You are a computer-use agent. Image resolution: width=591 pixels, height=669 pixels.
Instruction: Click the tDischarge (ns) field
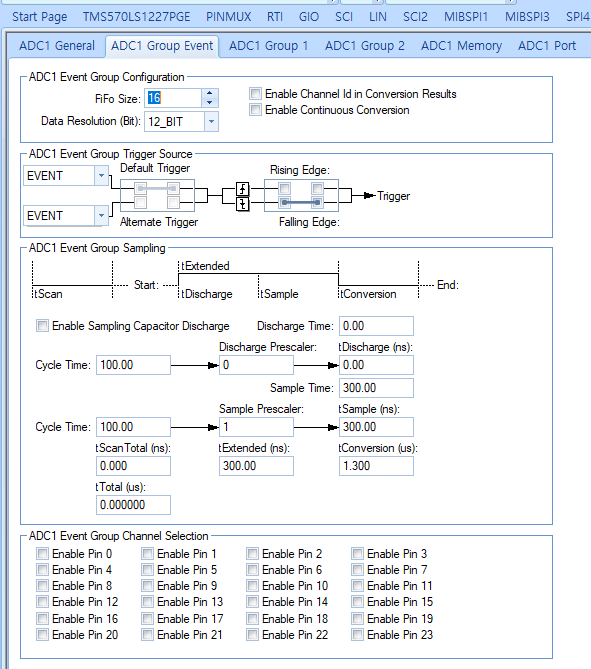point(376,365)
